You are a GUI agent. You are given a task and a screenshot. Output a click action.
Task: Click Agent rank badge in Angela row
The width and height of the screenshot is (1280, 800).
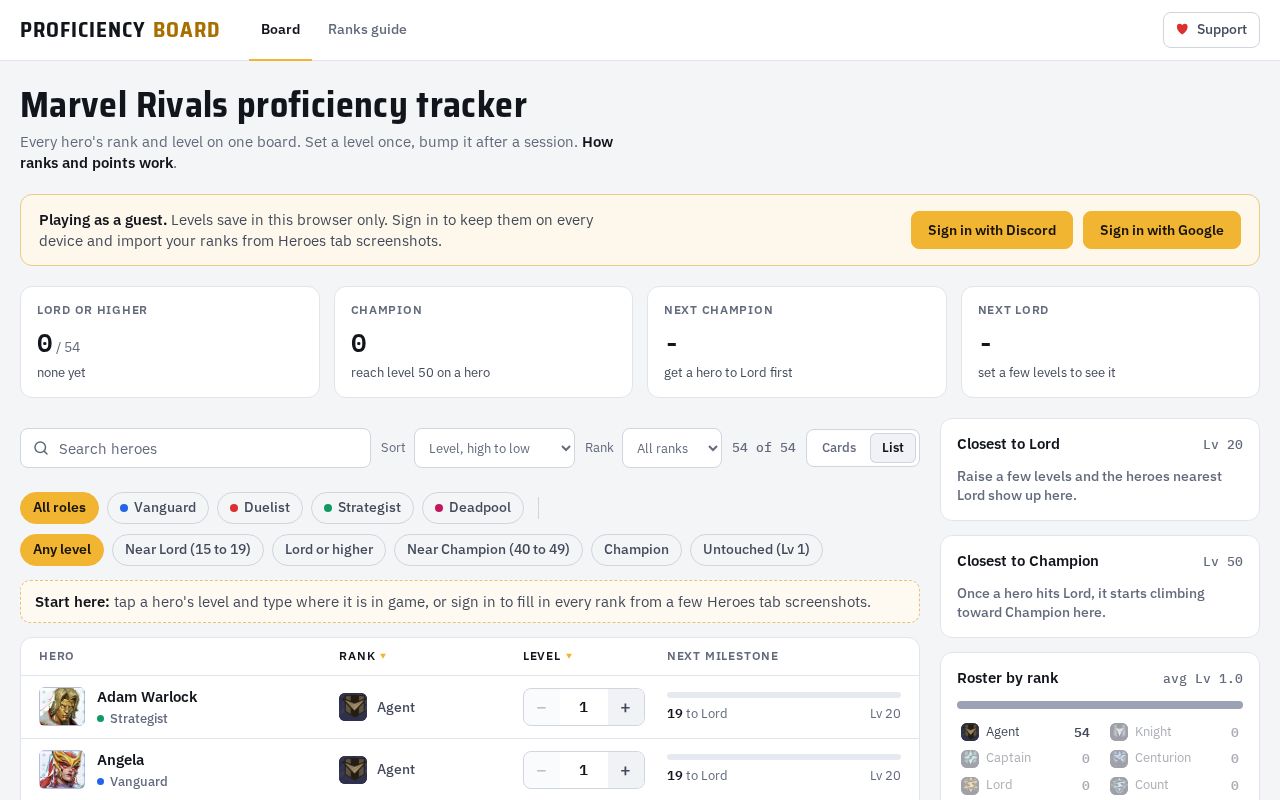coord(353,770)
